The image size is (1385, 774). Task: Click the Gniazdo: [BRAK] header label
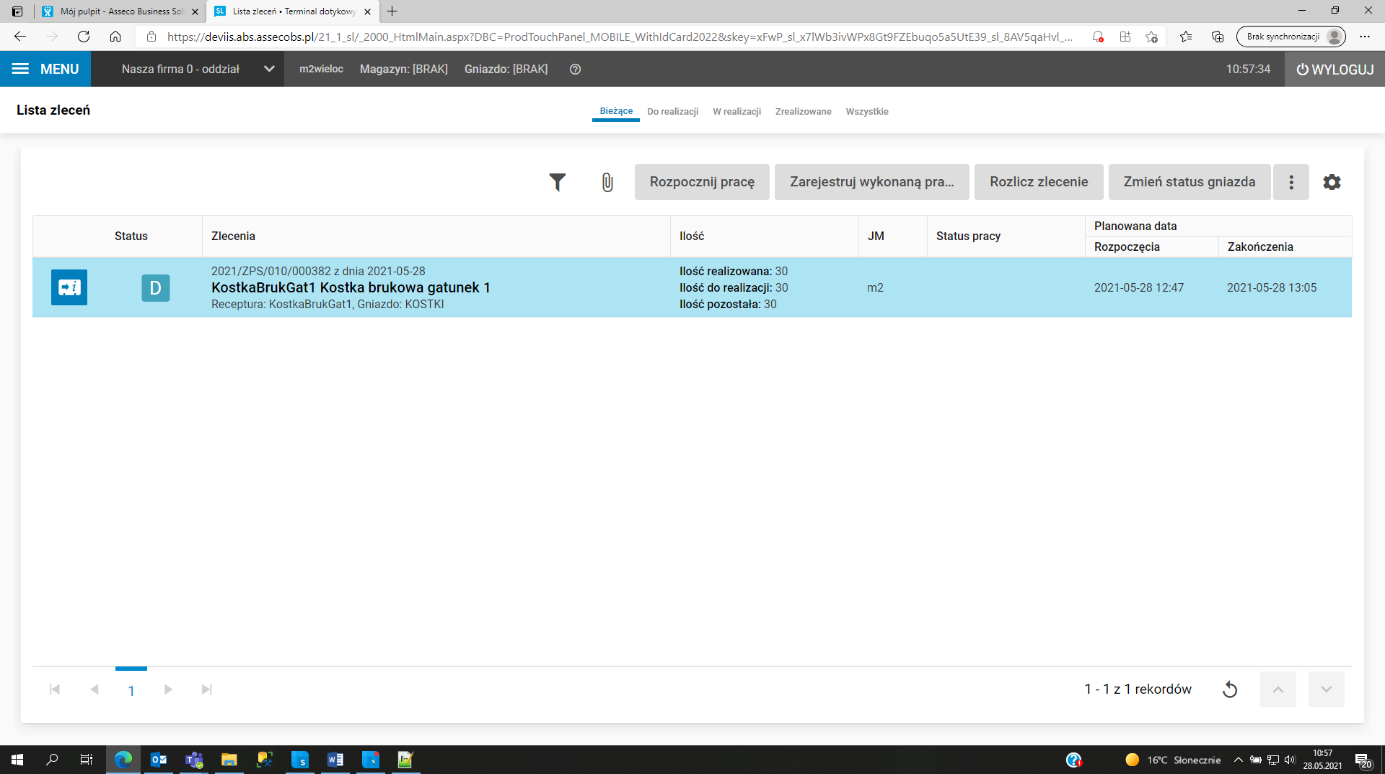tap(506, 69)
